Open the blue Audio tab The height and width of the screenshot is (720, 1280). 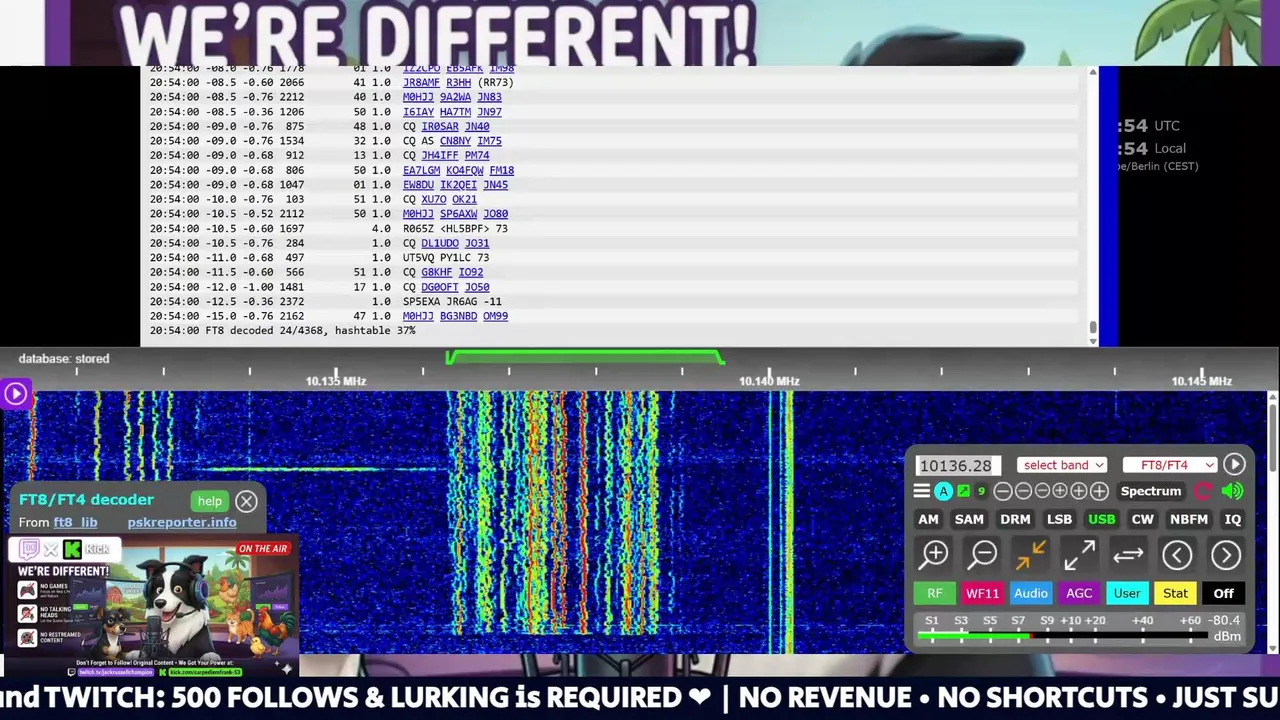(x=1031, y=593)
